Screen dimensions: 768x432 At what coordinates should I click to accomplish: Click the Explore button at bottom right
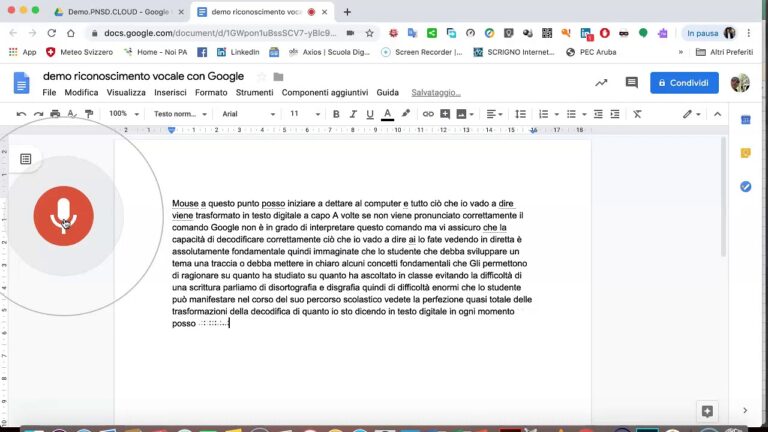coord(707,411)
